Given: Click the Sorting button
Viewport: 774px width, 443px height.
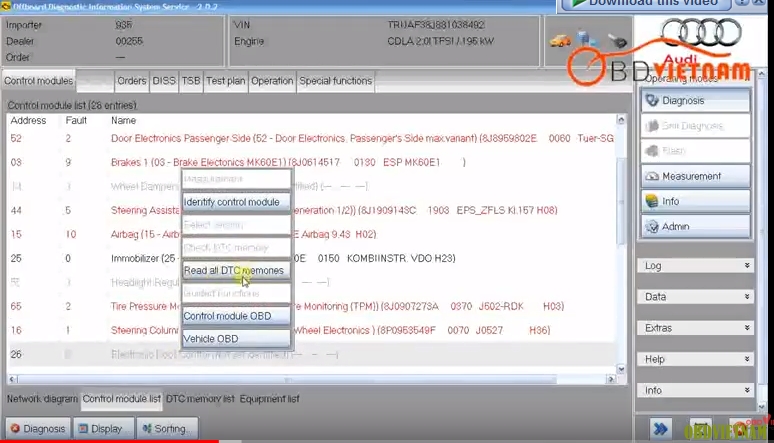Looking at the screenshot, I should 167,428.
